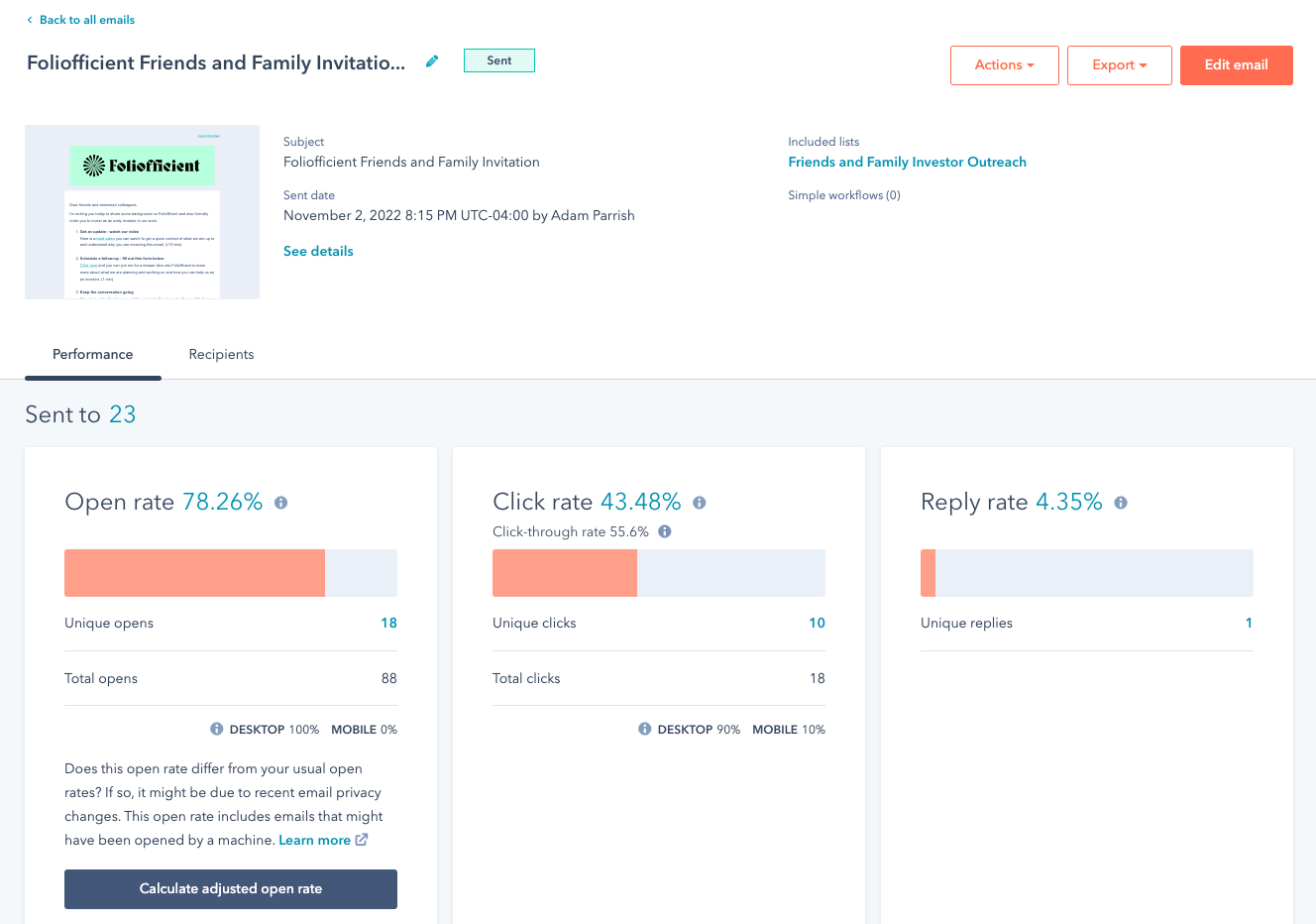Click the email title heading

tap(216, 62)
